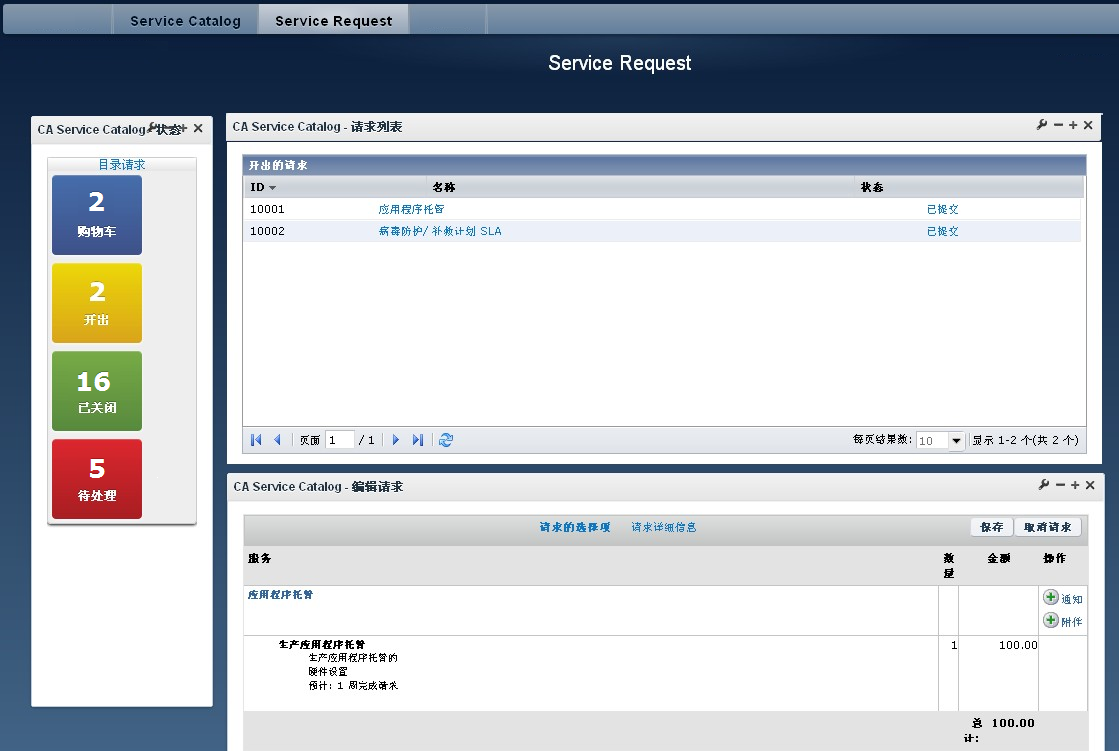
Task: Switch to 请求详细信息 tab
Action: 664,527
